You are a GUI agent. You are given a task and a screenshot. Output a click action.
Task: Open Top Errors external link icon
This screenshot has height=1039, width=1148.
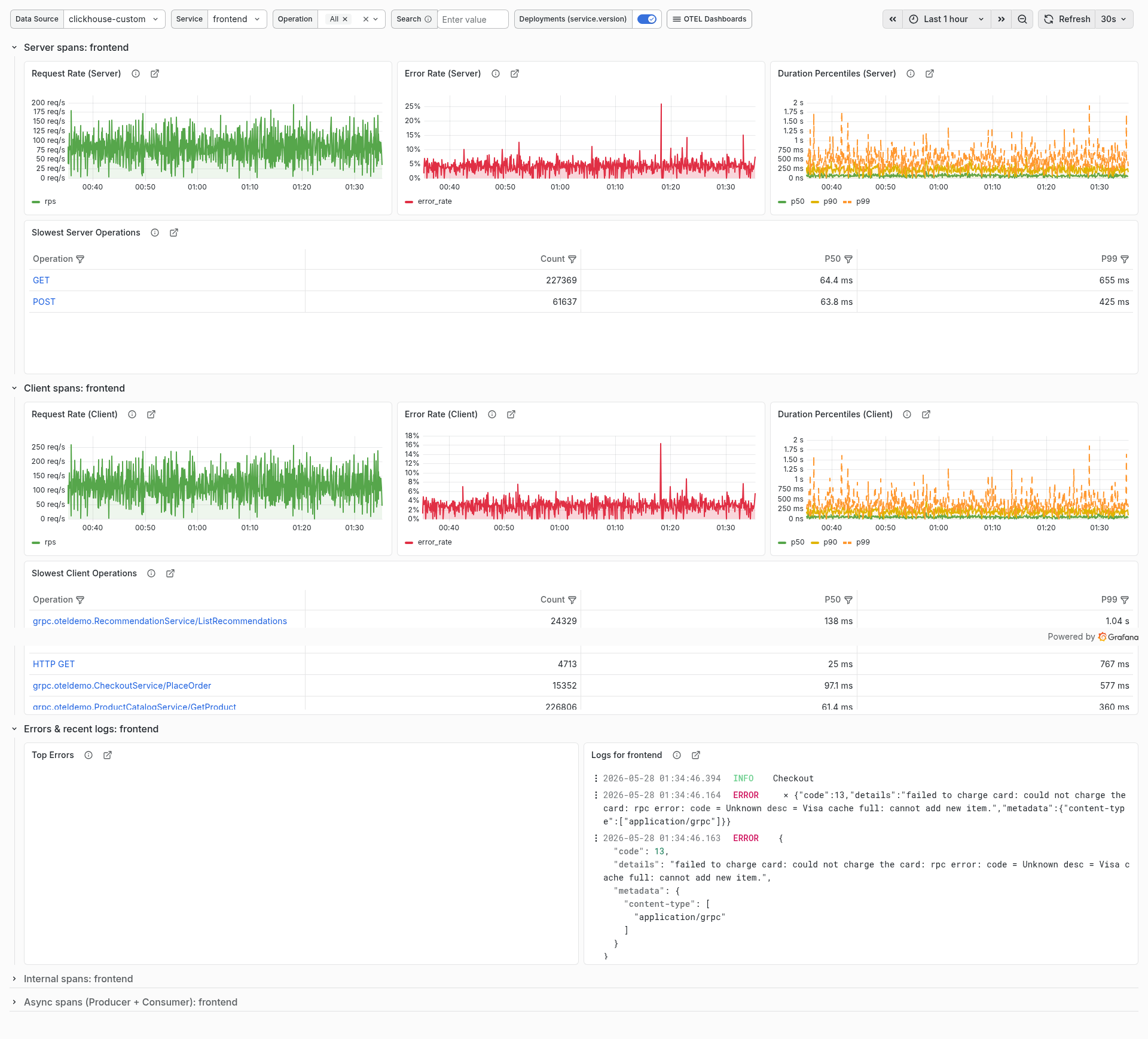108,755
